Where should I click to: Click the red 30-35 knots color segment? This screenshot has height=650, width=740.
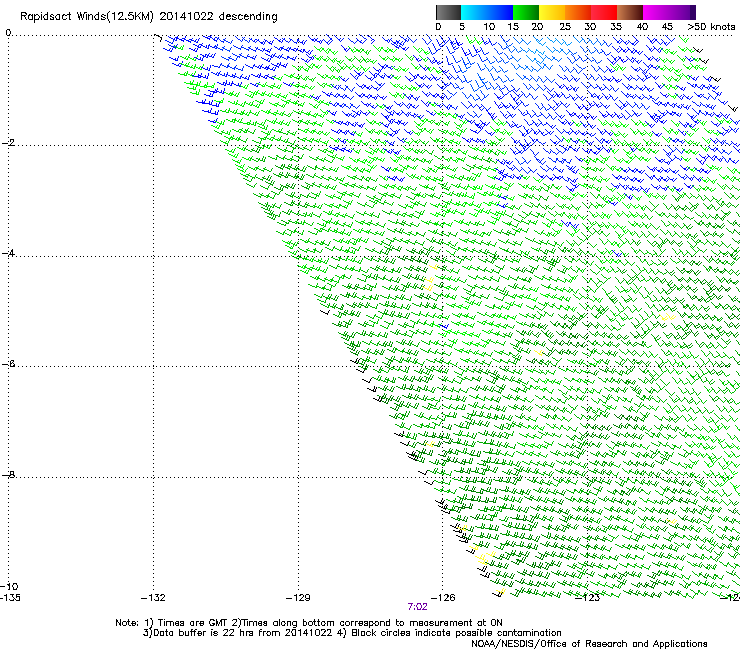(x=604, y=12)
